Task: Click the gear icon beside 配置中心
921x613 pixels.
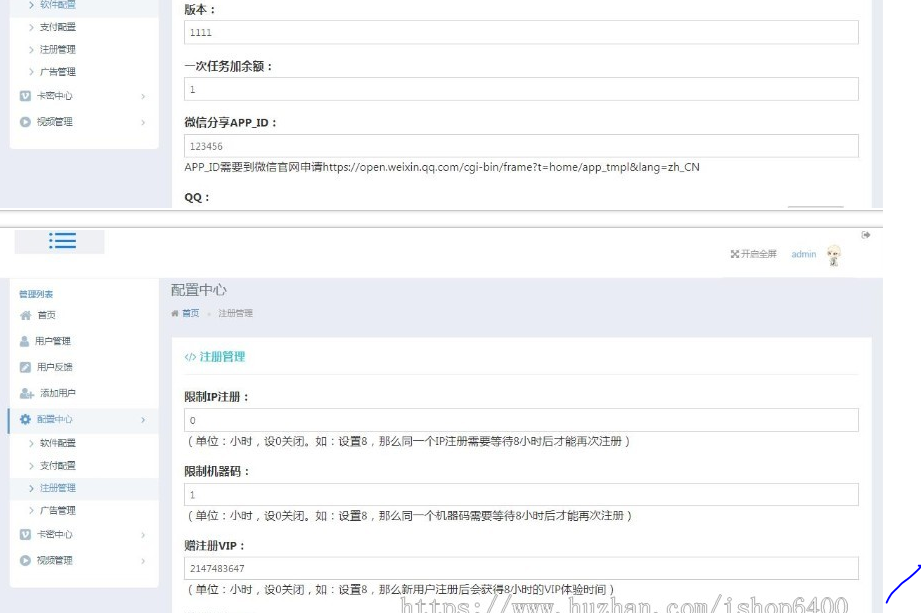Action: pyautogui.click(x=26, y=420)
